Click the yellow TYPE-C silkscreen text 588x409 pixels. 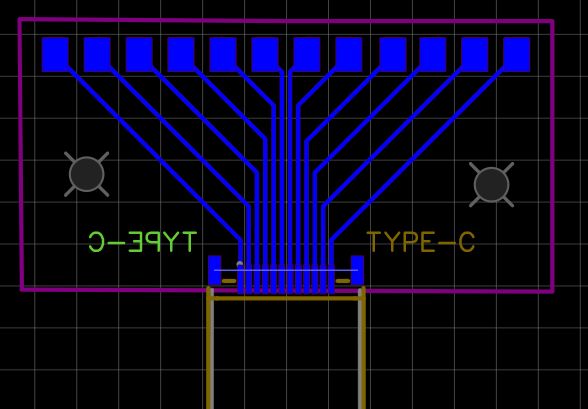tap(421, 242)
